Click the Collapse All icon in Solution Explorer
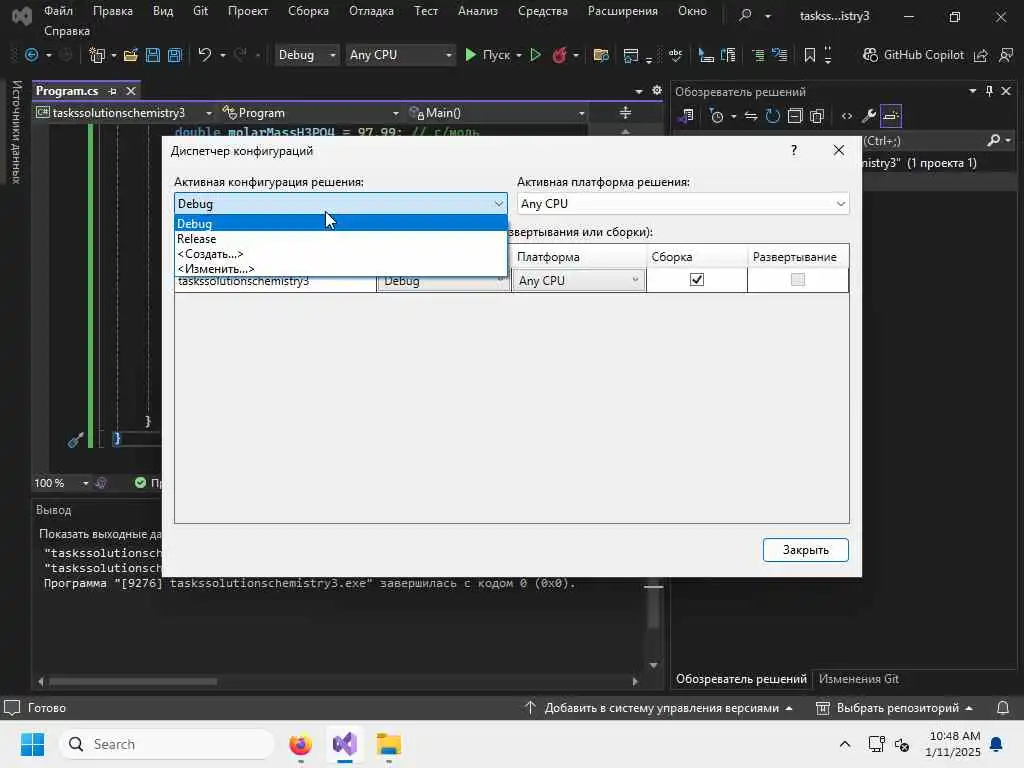 tap(795, 116)
